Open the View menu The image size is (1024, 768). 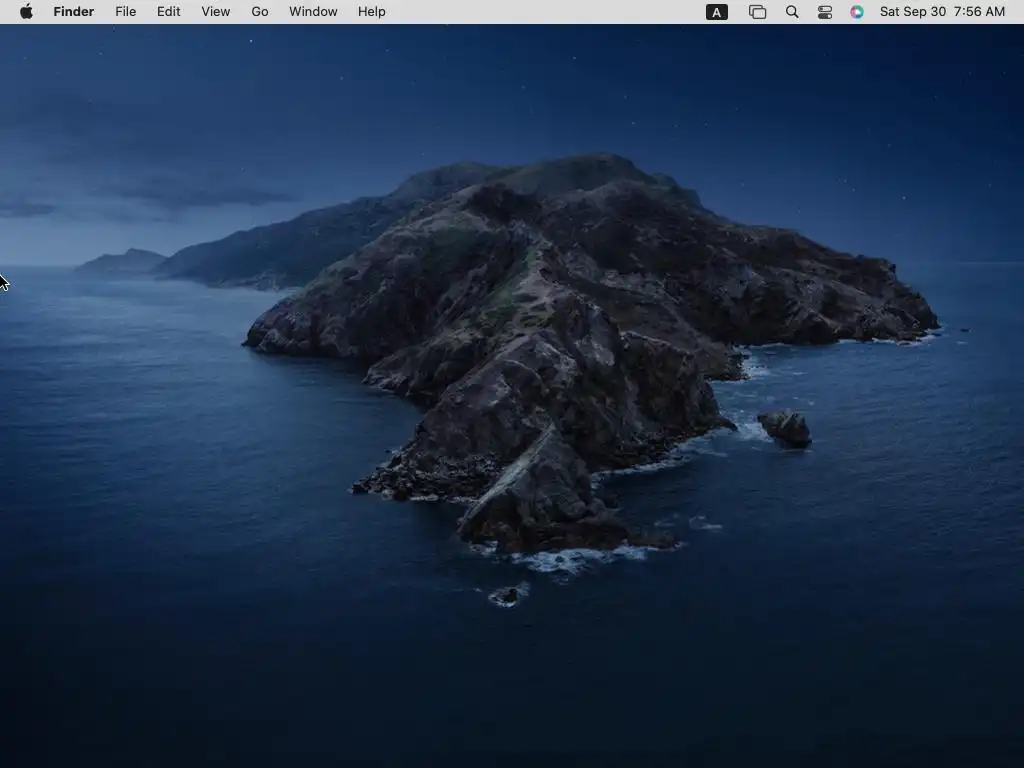(216, 12)
